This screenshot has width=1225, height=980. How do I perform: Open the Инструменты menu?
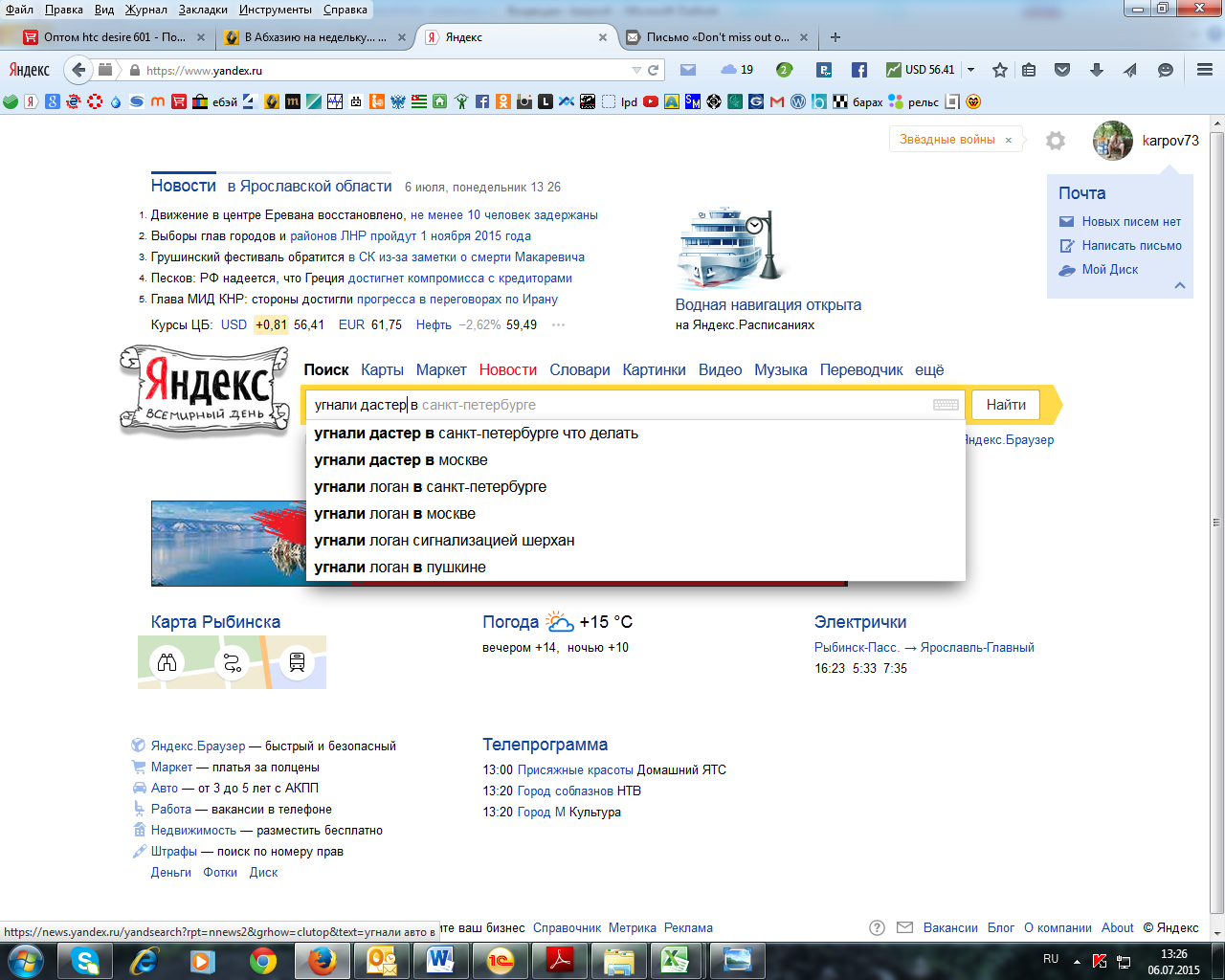tap(276, 9)
